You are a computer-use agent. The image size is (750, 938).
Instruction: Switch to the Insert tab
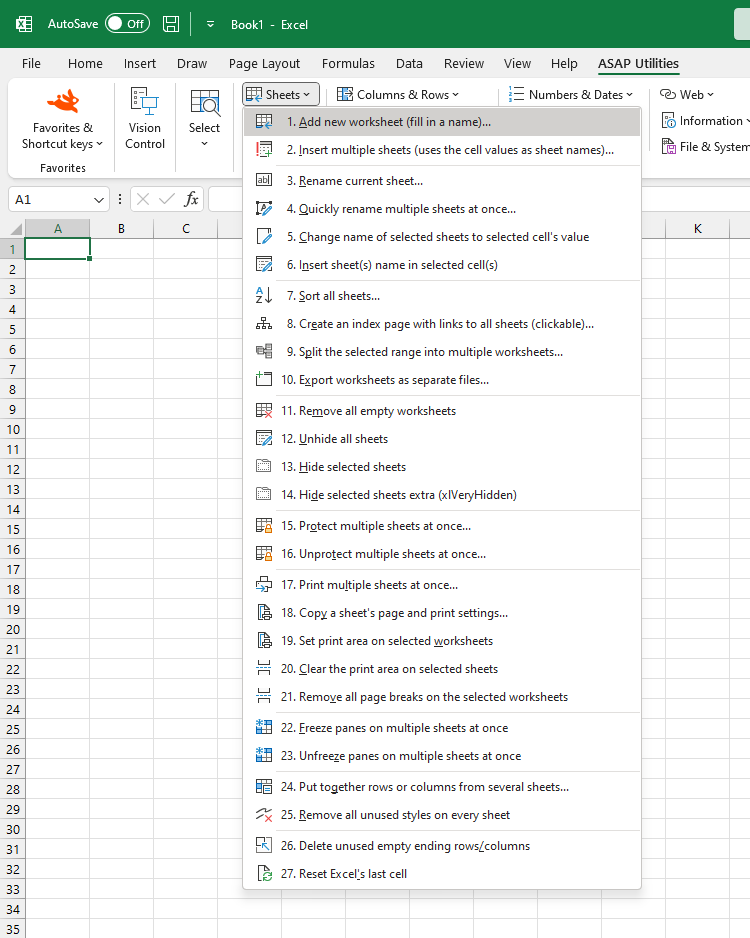[x=139, y=63]
